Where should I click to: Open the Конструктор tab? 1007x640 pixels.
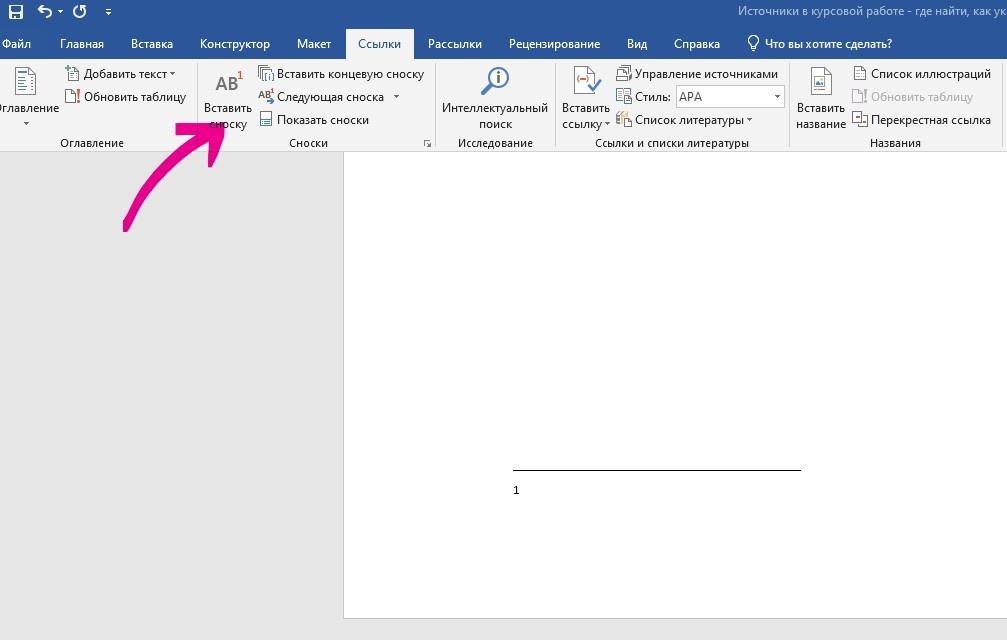click(x=234, y=44)
